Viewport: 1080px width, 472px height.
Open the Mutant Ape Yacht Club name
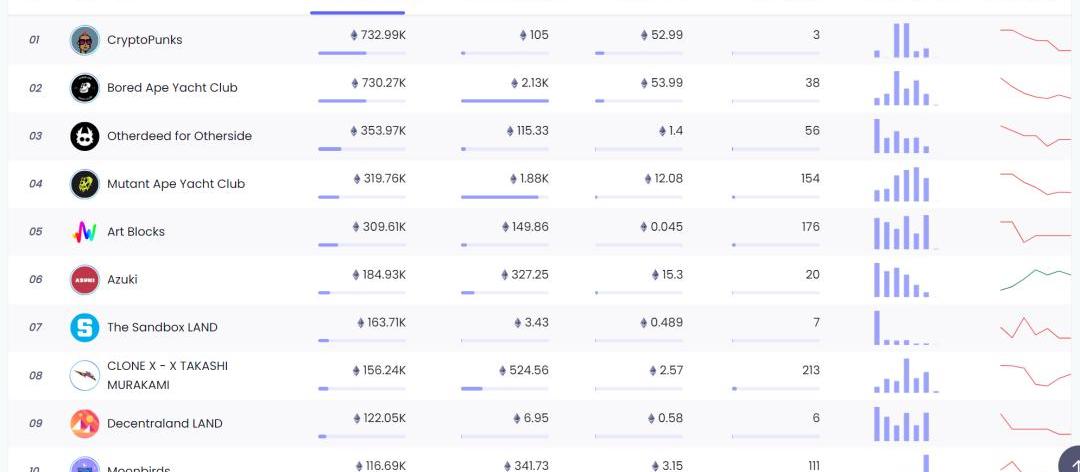tap(176, 184)
